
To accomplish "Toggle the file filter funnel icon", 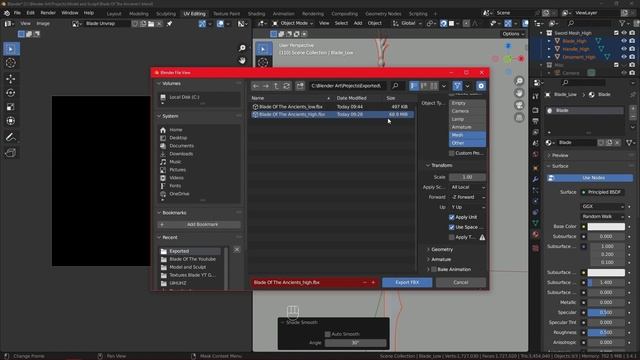I will tap(457, 86).
